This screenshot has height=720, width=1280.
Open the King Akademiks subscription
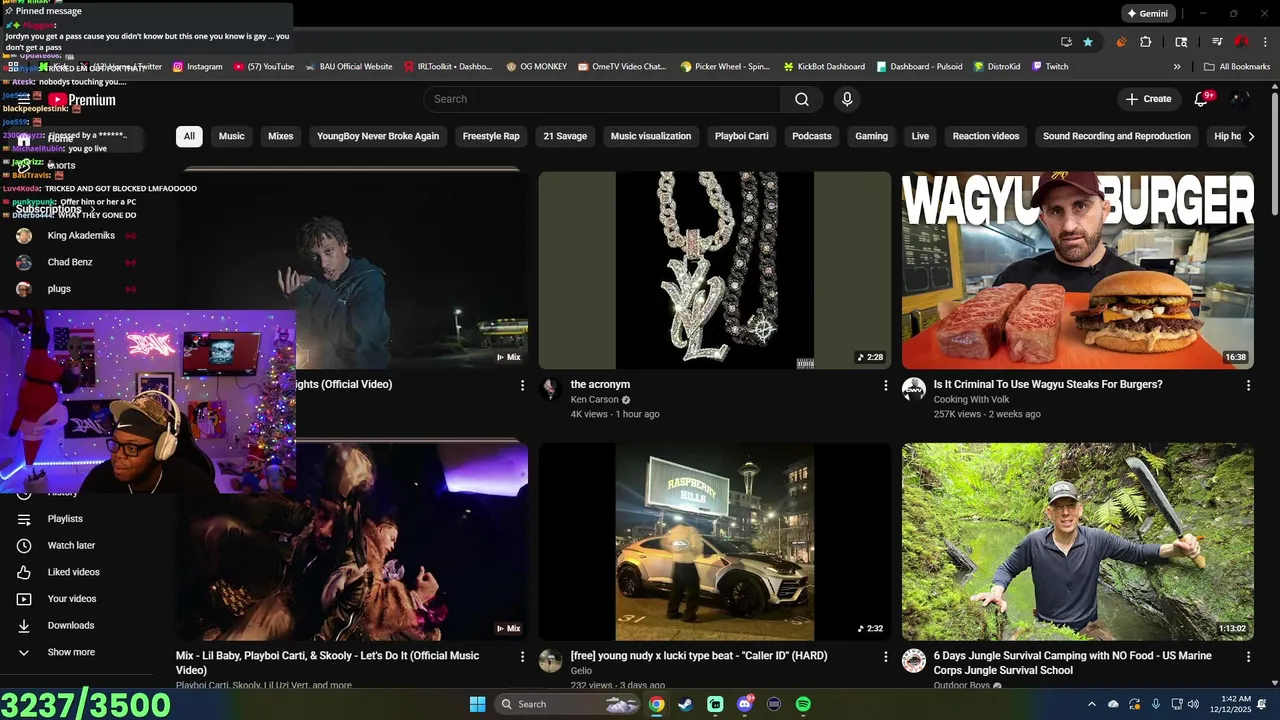click(x=81, y=236)
